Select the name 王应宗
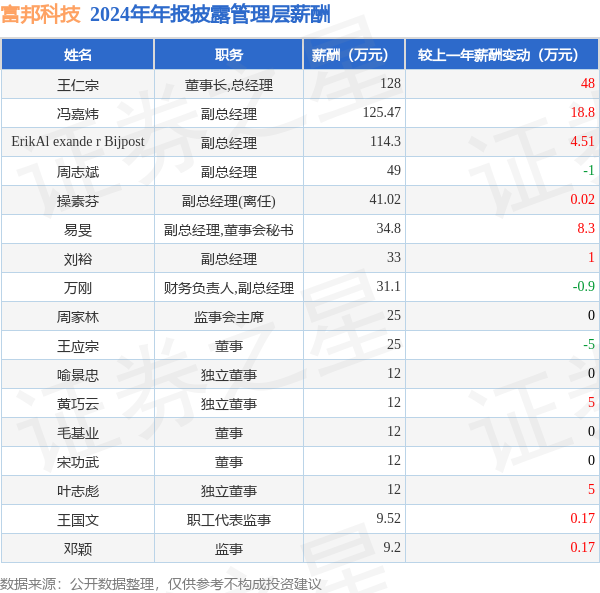 coord(78,346)
